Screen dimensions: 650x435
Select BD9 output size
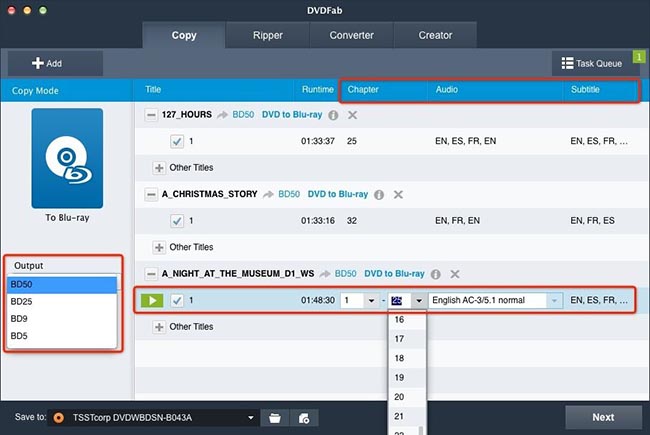coord(62,318)
